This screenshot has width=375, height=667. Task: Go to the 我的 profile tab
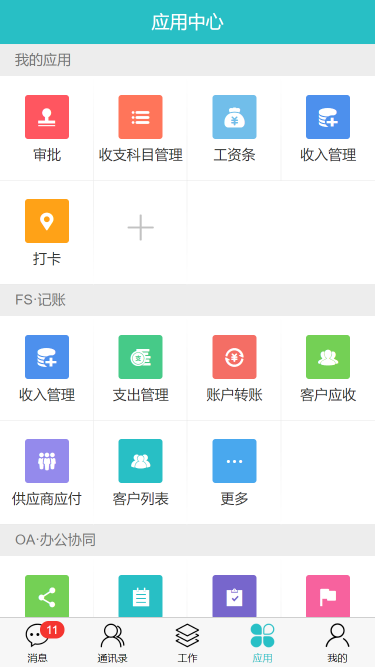(x=338, y=642)
